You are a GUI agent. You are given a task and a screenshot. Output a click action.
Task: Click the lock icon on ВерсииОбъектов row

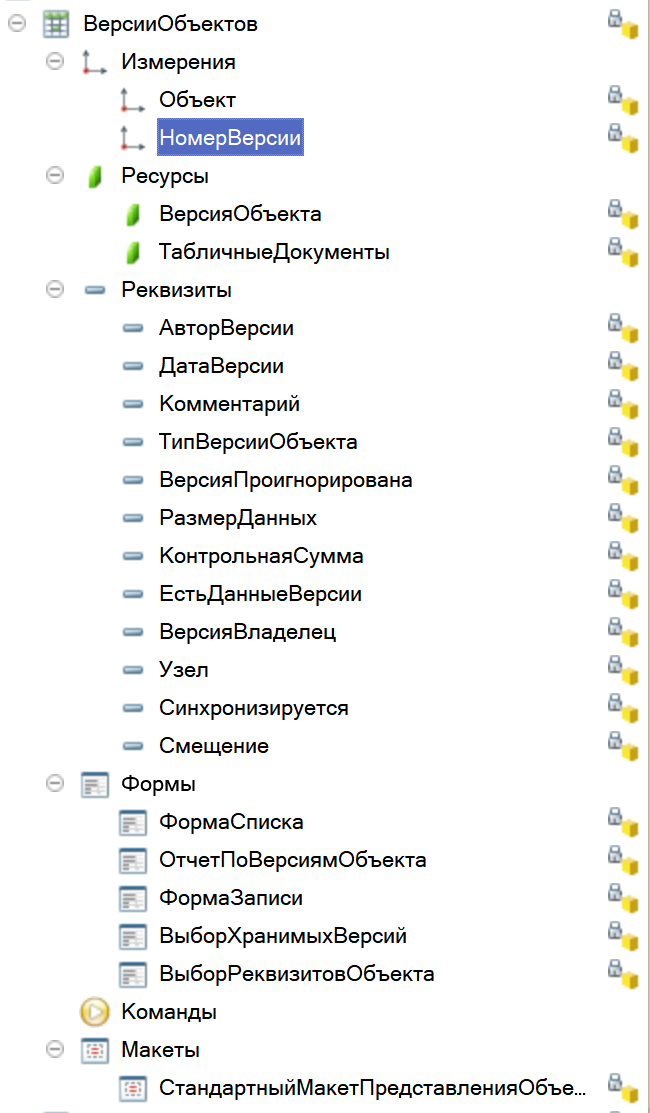pos(615,17)
